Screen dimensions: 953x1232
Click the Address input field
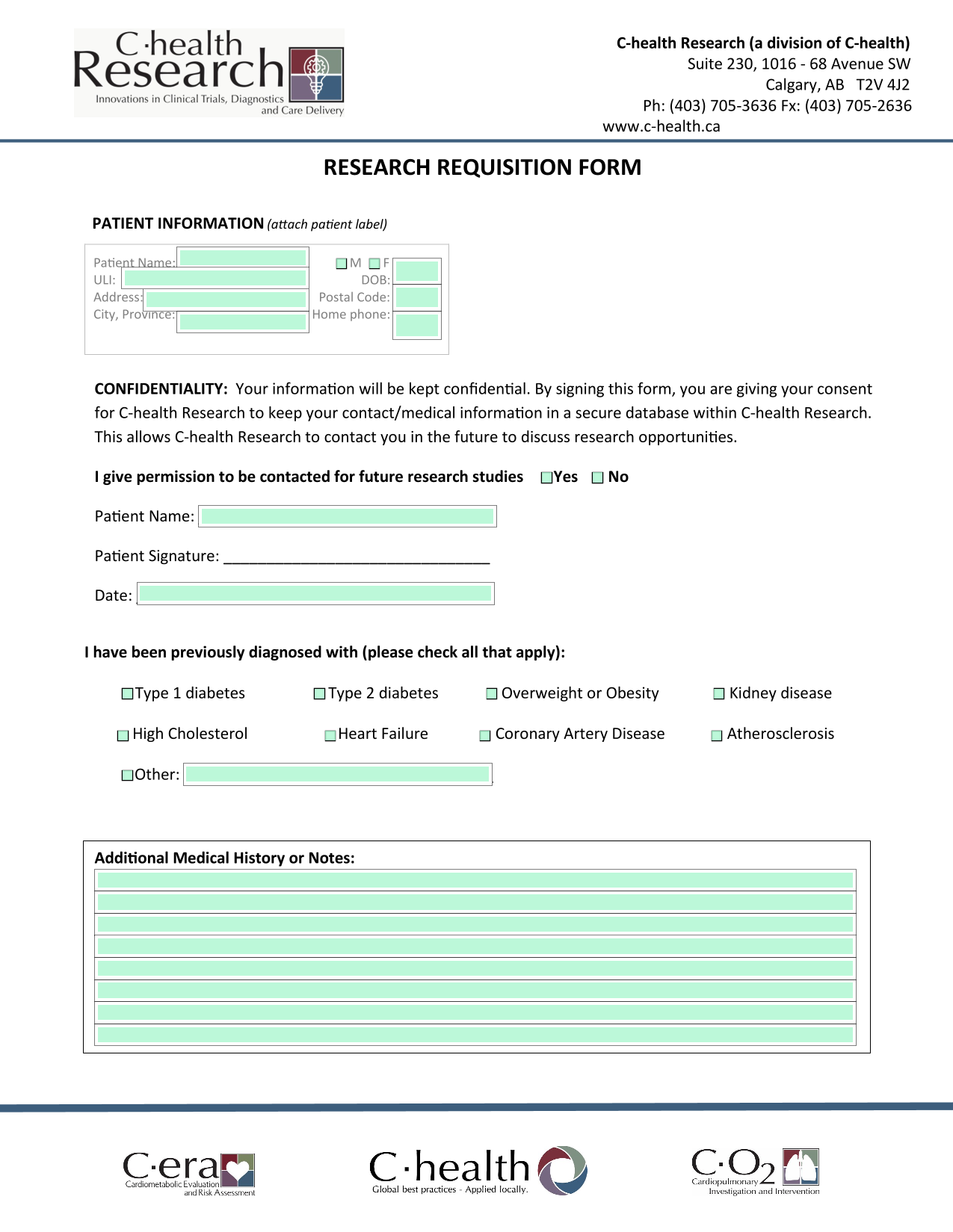tap(226, 299)
